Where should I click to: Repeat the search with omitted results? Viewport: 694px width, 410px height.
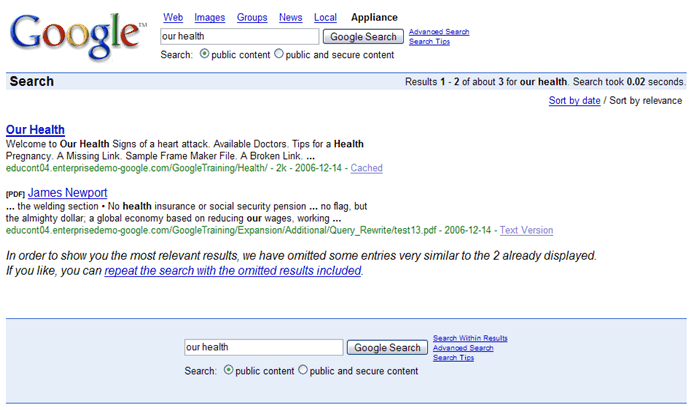(233, 270)
